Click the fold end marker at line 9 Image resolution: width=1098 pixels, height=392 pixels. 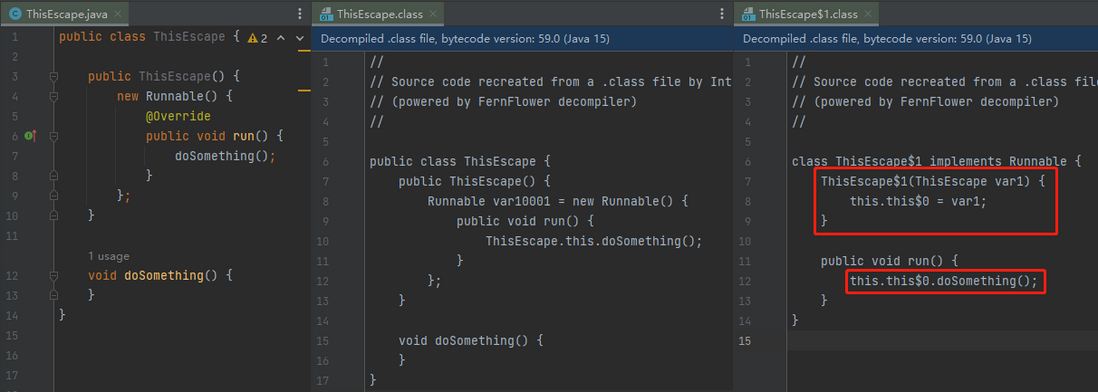(x=53, y=196)
